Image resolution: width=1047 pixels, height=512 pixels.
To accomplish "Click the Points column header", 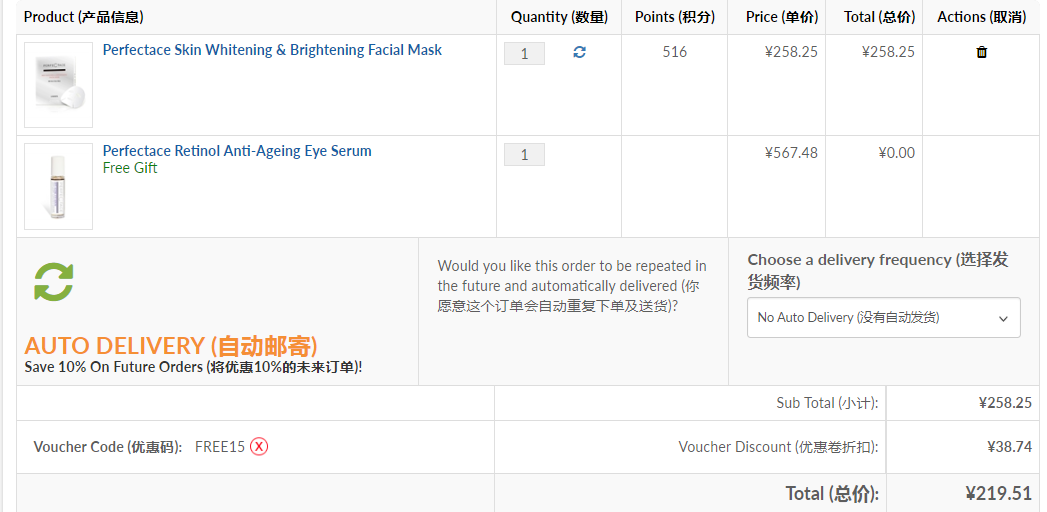I will (x=675, y=17).
